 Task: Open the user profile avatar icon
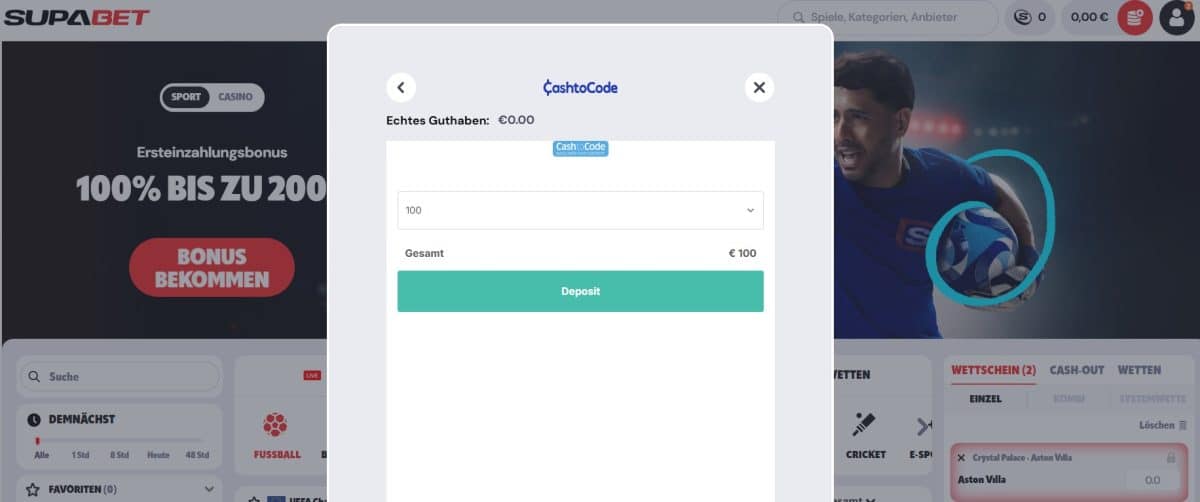pyautogui.click(x=1176, y=17)
